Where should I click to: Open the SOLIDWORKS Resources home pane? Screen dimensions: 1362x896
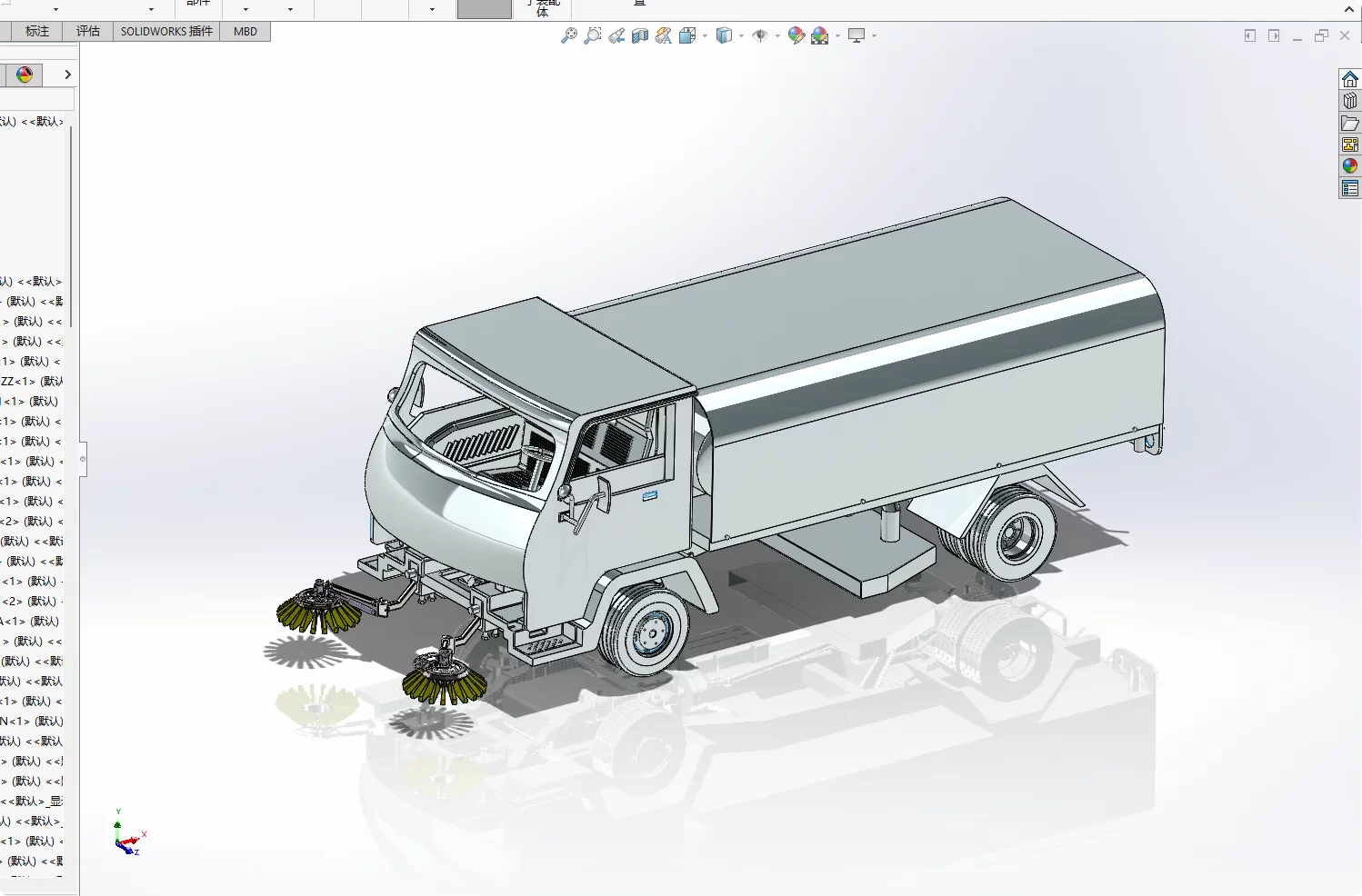[x=1350, y=79]
